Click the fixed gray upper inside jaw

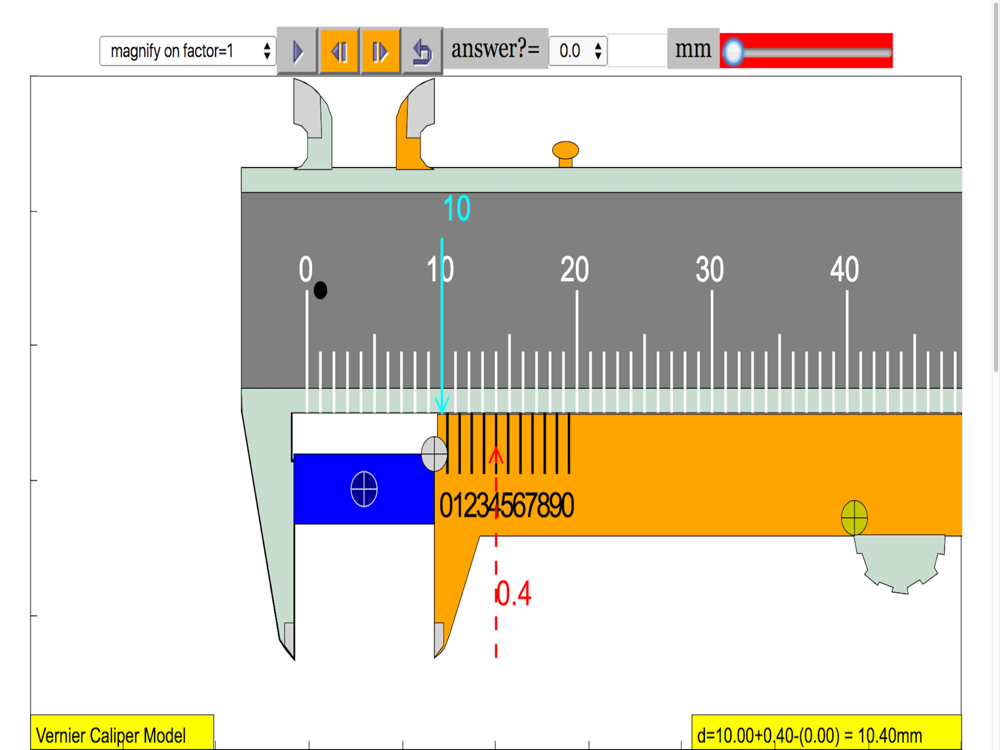click(312, 124)
